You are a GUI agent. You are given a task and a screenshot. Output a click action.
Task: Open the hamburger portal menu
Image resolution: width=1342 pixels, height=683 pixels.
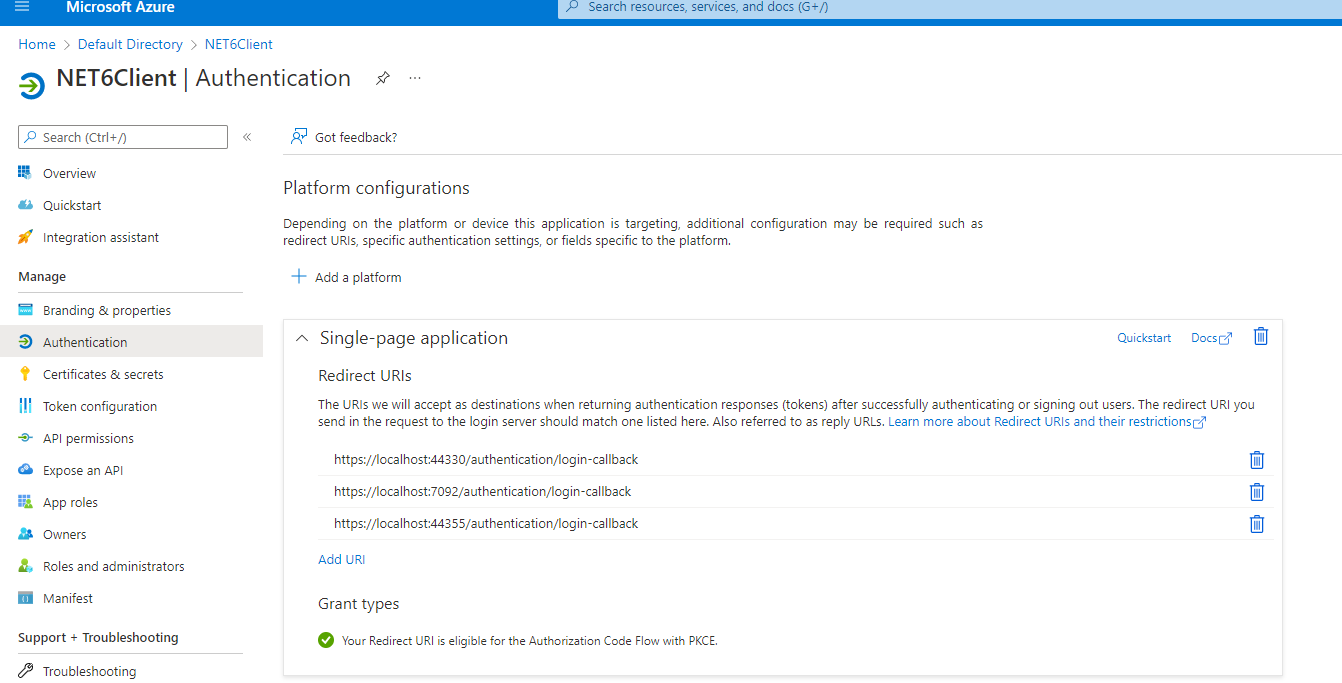click(23, 7)
